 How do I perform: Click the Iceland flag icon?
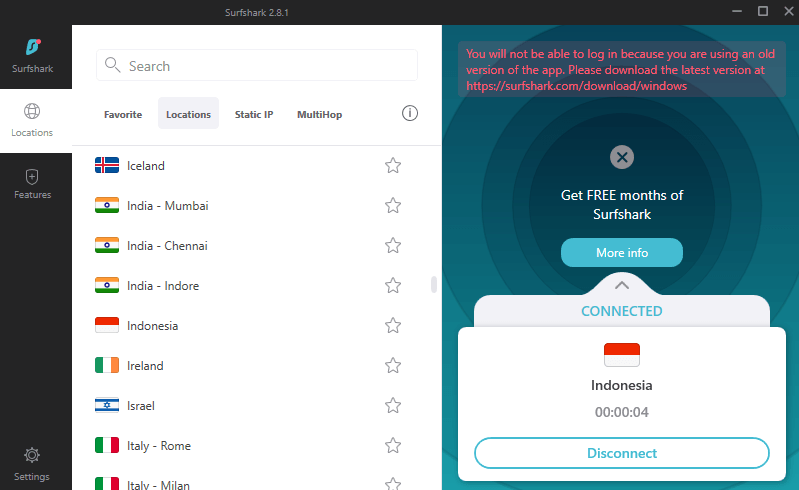[107, 165]
